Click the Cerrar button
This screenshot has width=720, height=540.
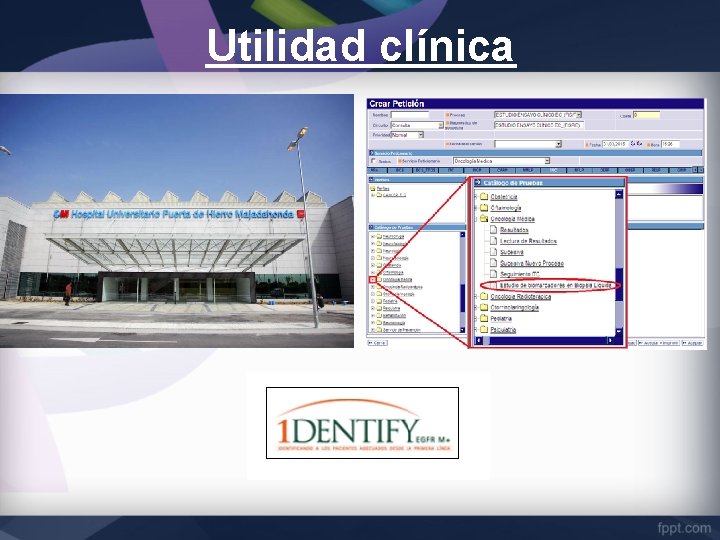[x=377, y=343]
